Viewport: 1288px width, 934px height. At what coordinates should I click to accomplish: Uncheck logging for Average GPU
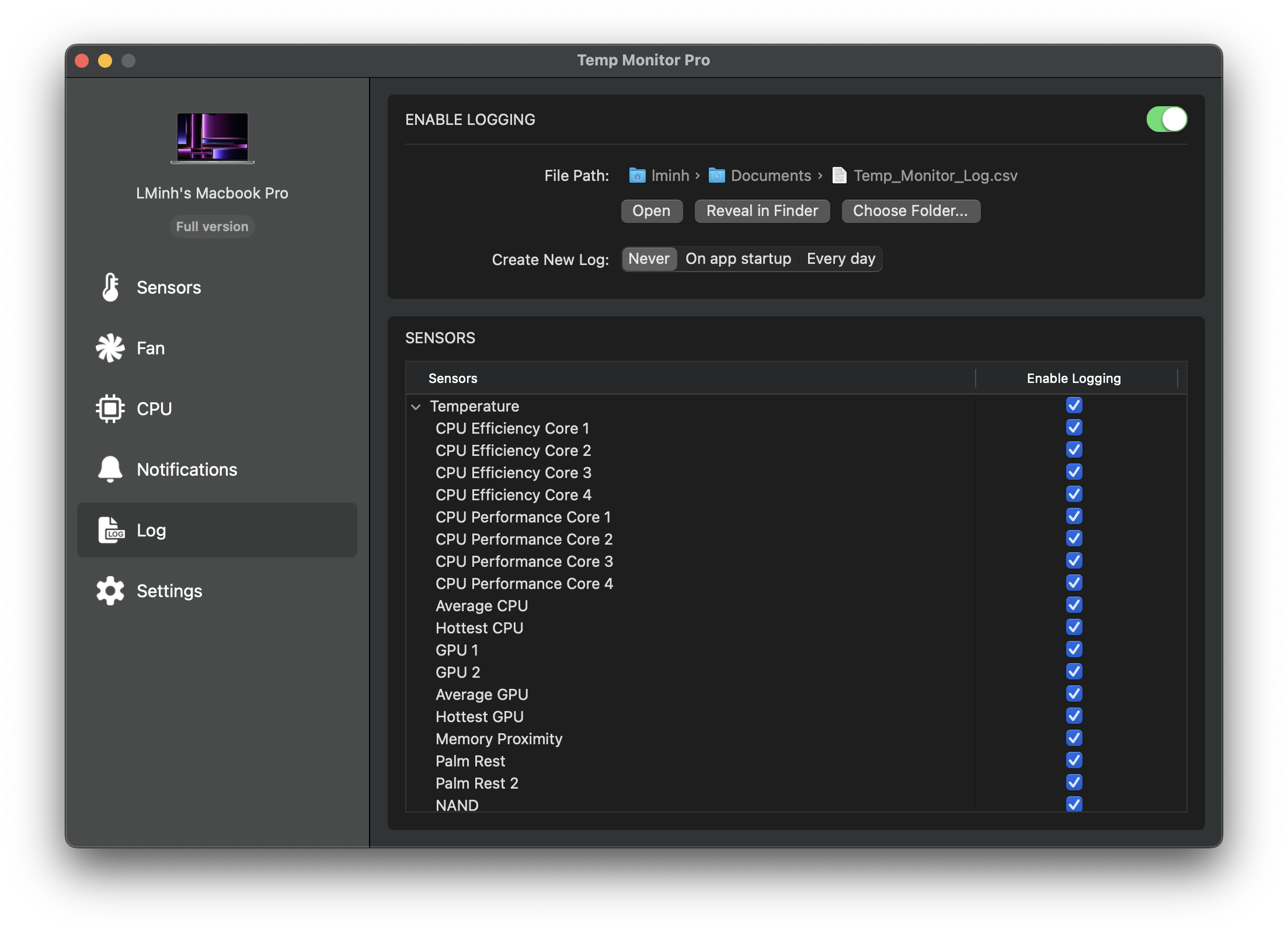click(1074, 693)
